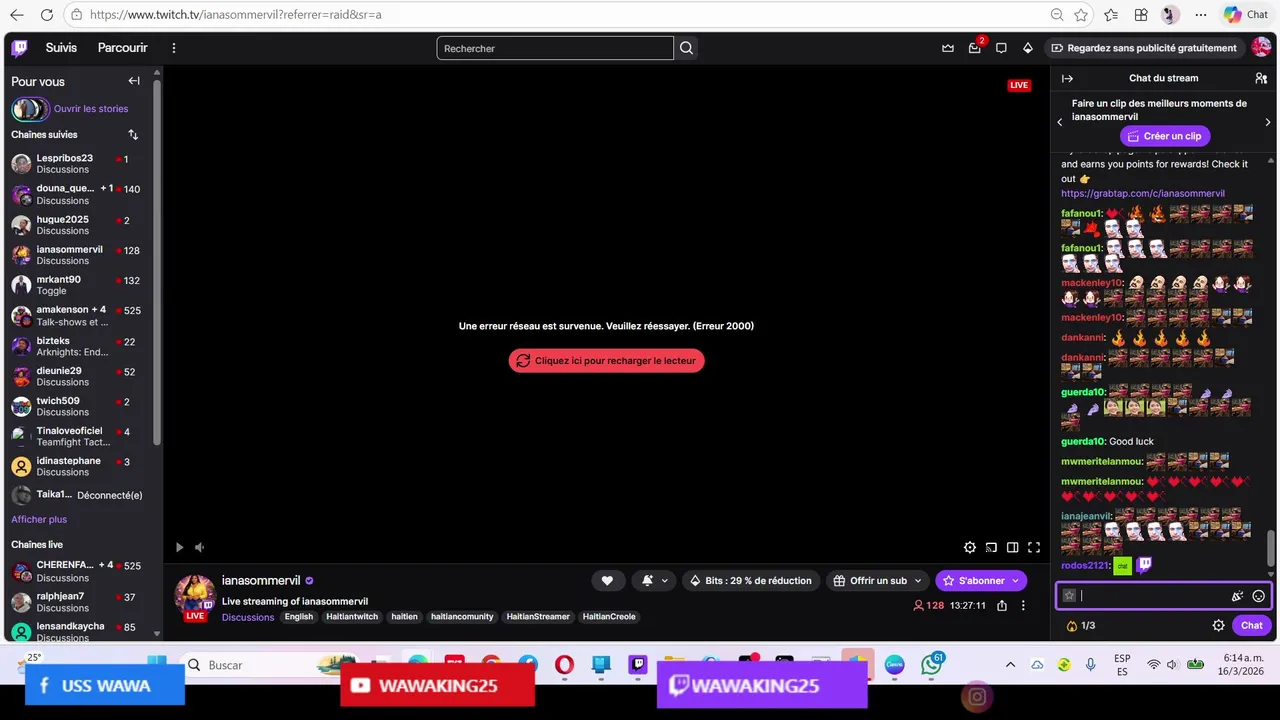Click S'abonner subscribe button
This screenshot has height=720, width=1280.
point(981,580)
